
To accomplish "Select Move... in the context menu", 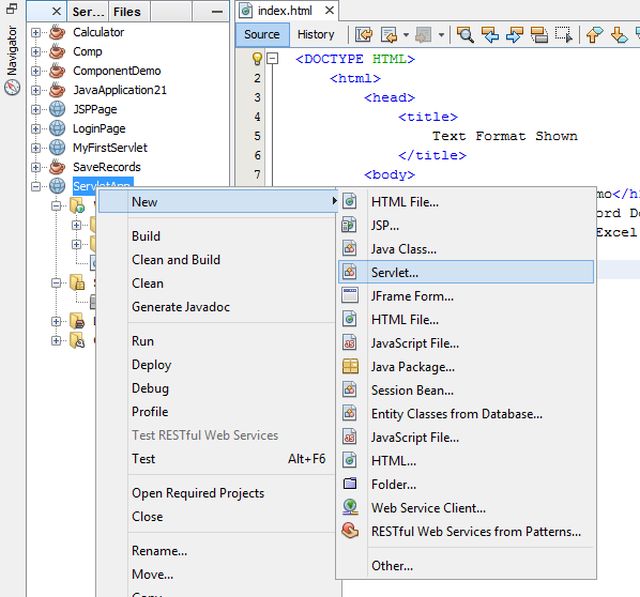I will (x=153, y=575).
